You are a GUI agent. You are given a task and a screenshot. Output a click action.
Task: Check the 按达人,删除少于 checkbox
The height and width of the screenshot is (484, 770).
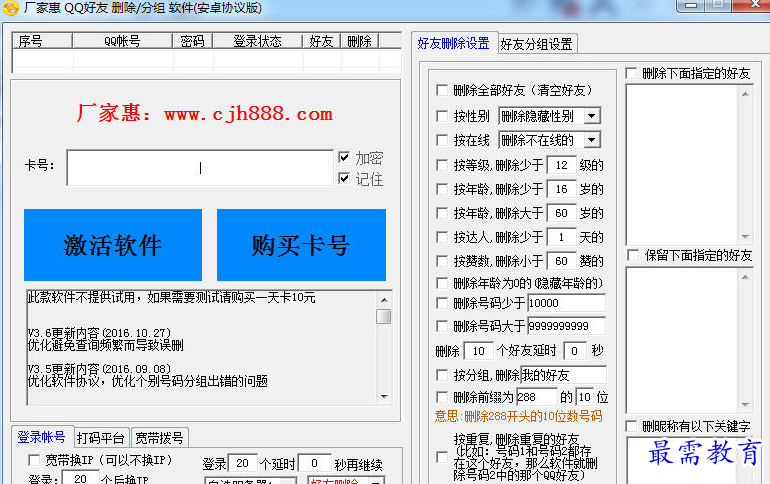point(442,237)
